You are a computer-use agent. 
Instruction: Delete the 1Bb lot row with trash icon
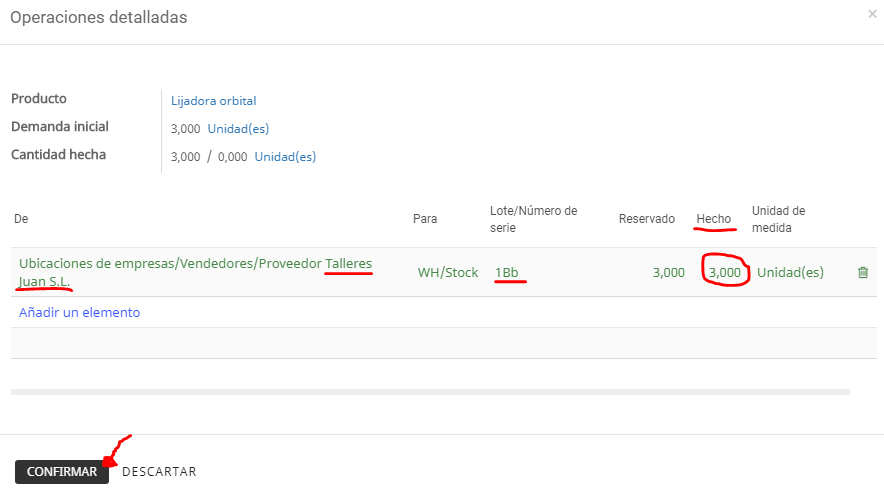(863, 273)
